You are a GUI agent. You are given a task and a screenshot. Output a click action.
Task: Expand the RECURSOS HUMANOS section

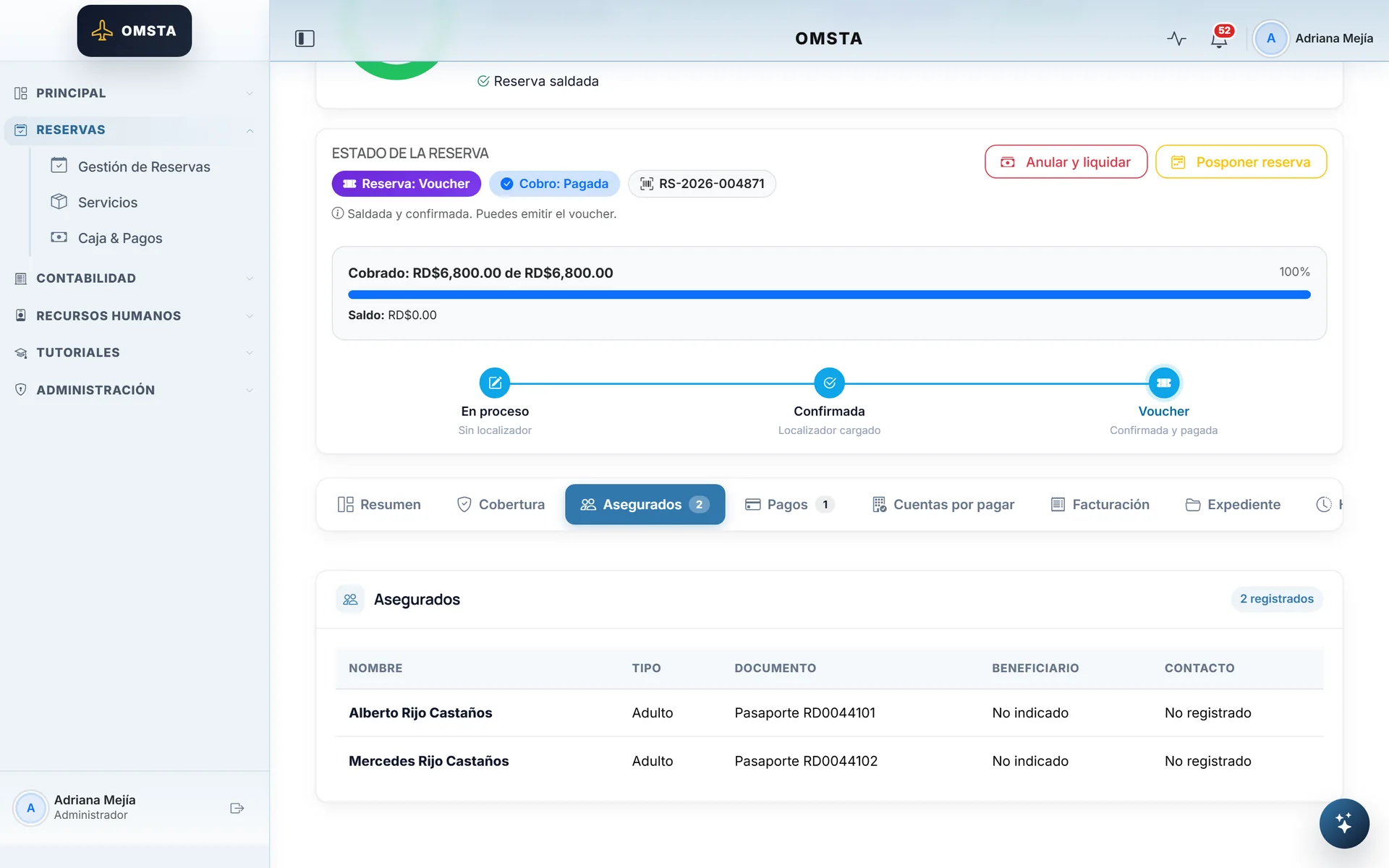135,316
